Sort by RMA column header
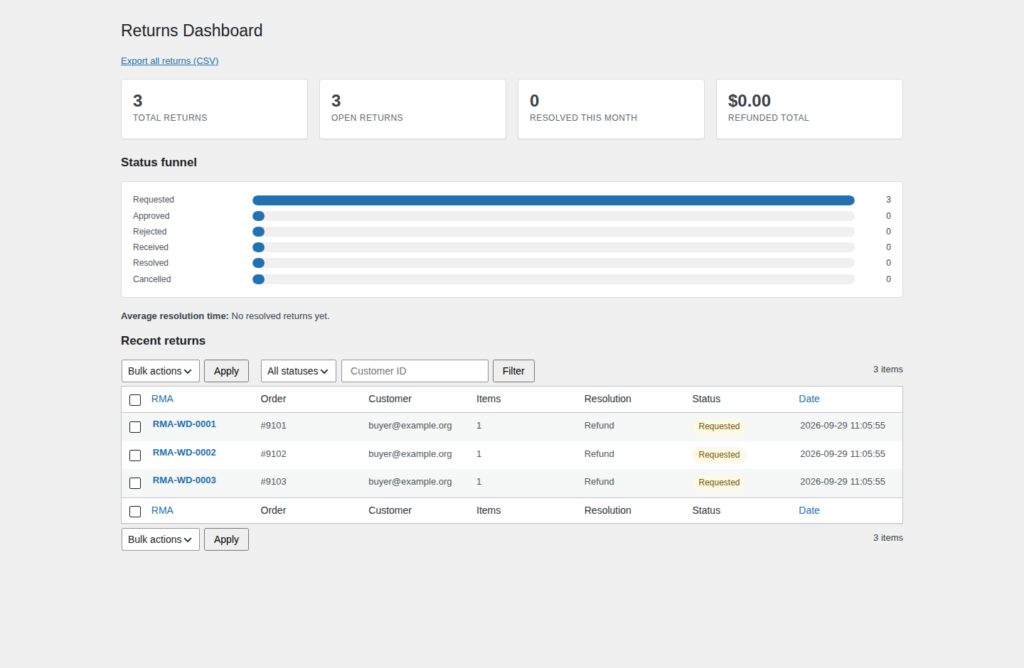This screenshot has height=668, width=1024. click(x=163, y=399)
